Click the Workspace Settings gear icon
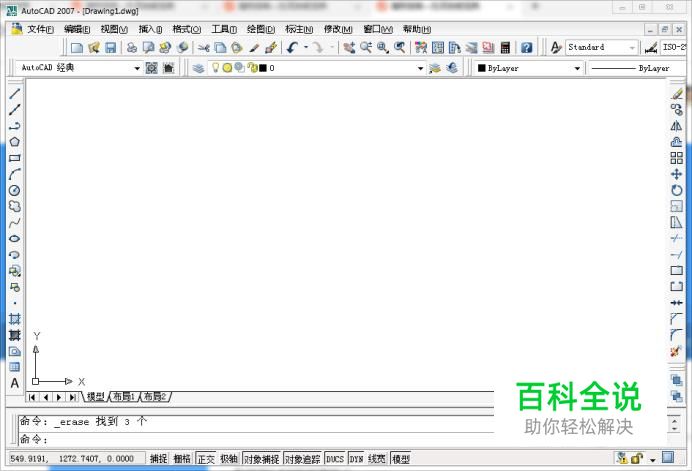This screenshot has width=692, height=471. tap(151, 68)
